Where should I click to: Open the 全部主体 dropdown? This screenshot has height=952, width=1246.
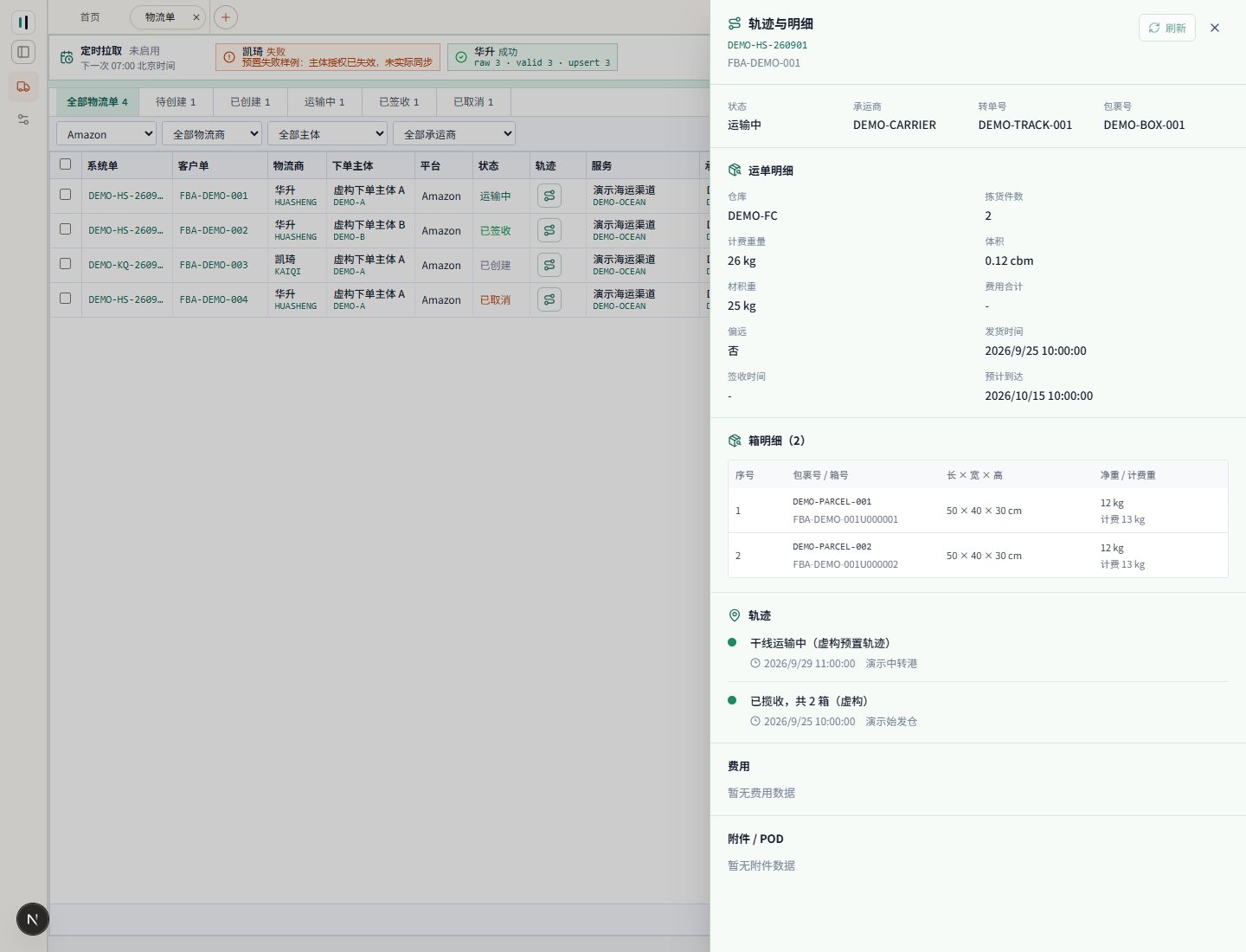click(x=327, y=134)
